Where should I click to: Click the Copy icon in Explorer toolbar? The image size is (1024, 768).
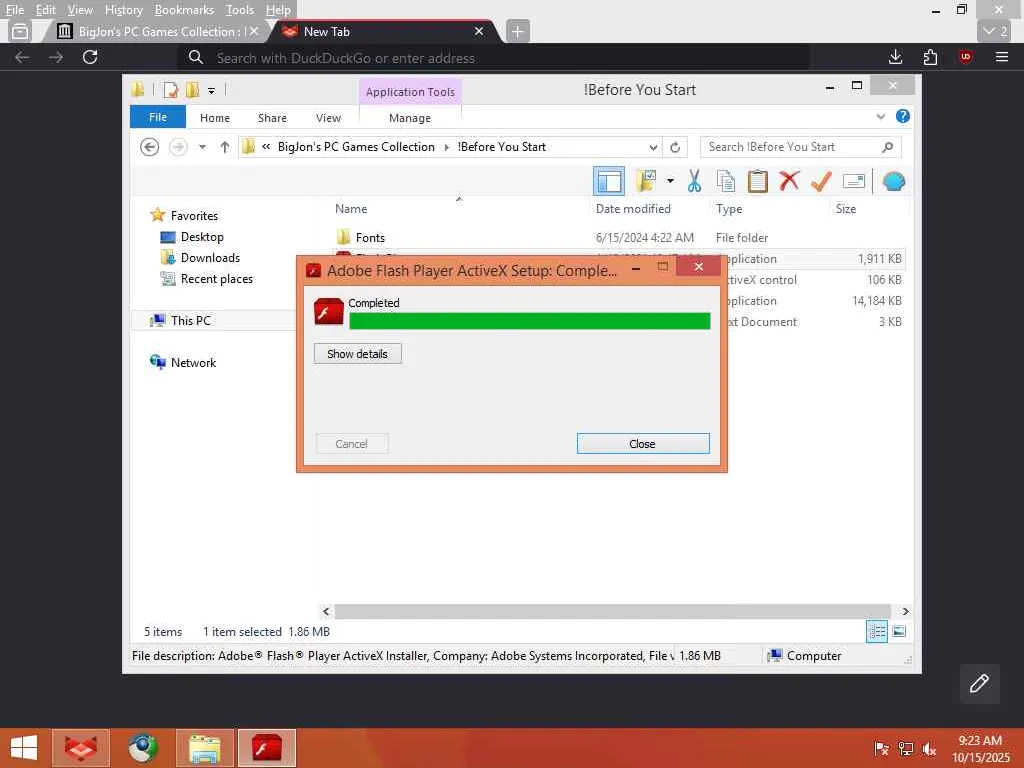726,181
